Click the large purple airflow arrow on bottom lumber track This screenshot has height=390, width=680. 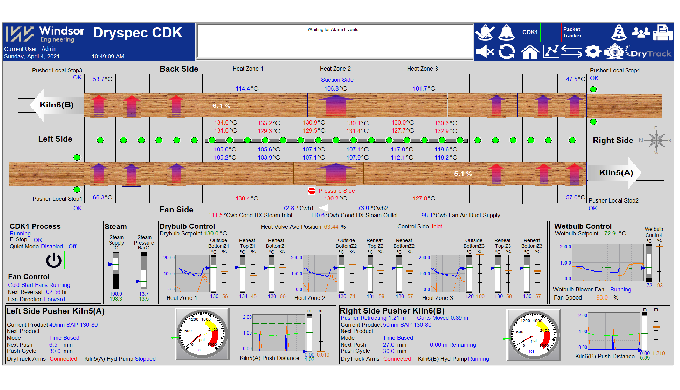pyautogui.click(x=335, y=173)
